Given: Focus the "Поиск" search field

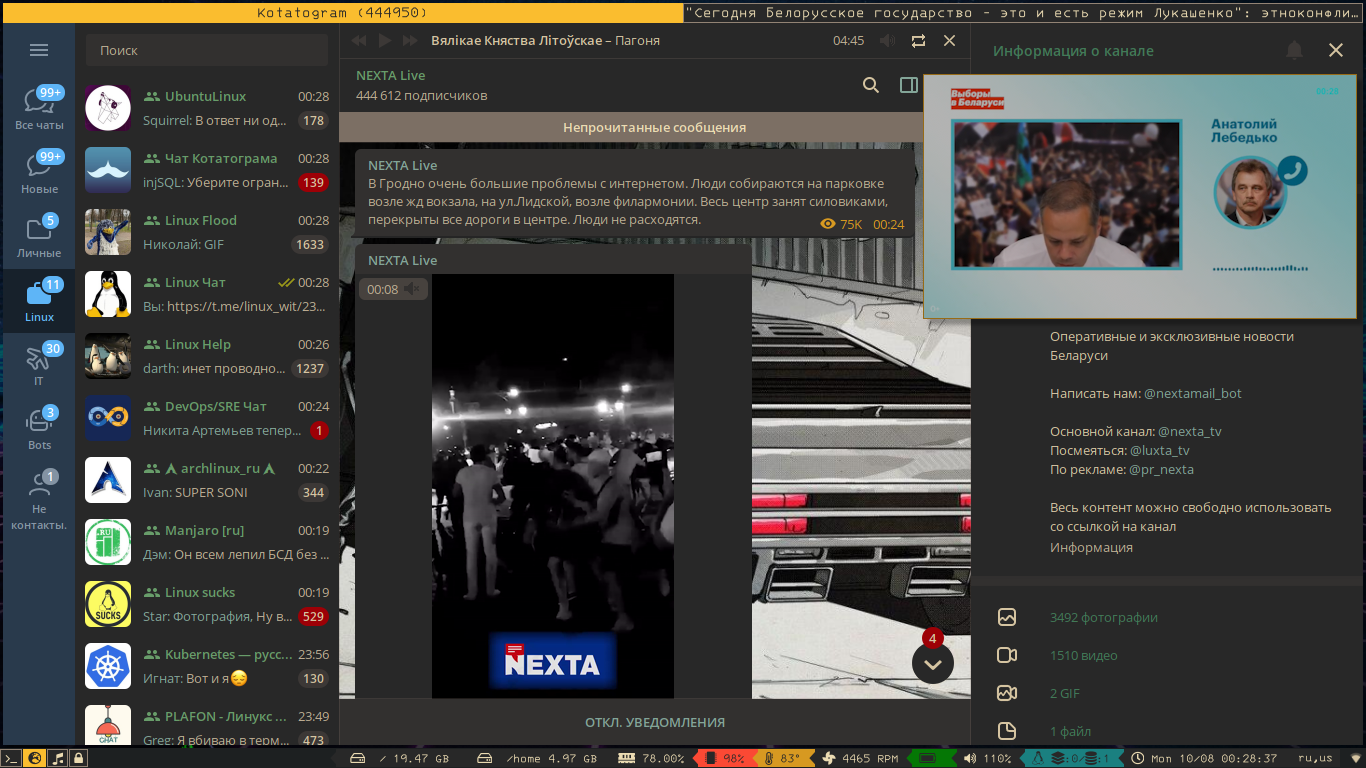Looking at the screenshot, I should pos(207,50).
